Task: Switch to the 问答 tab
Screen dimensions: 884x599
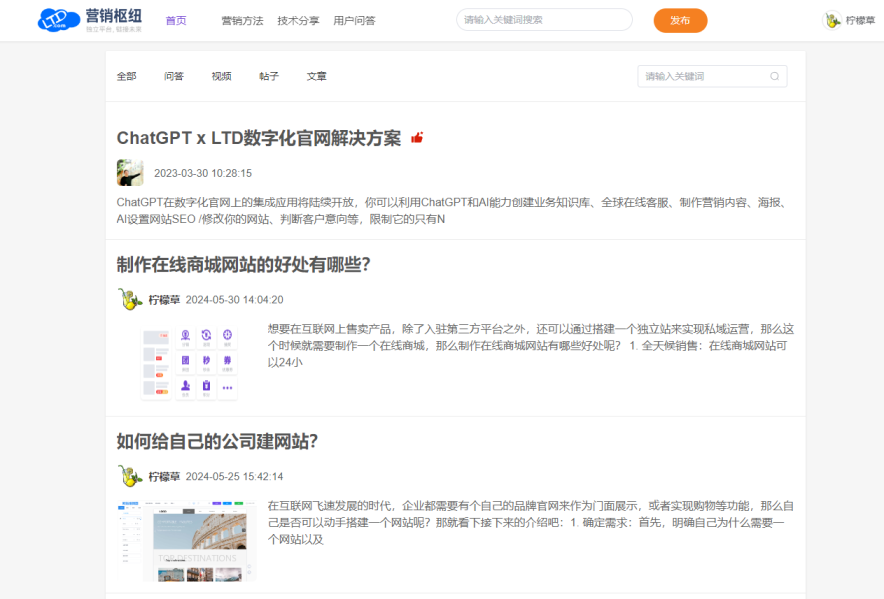Action: (174, 76)
